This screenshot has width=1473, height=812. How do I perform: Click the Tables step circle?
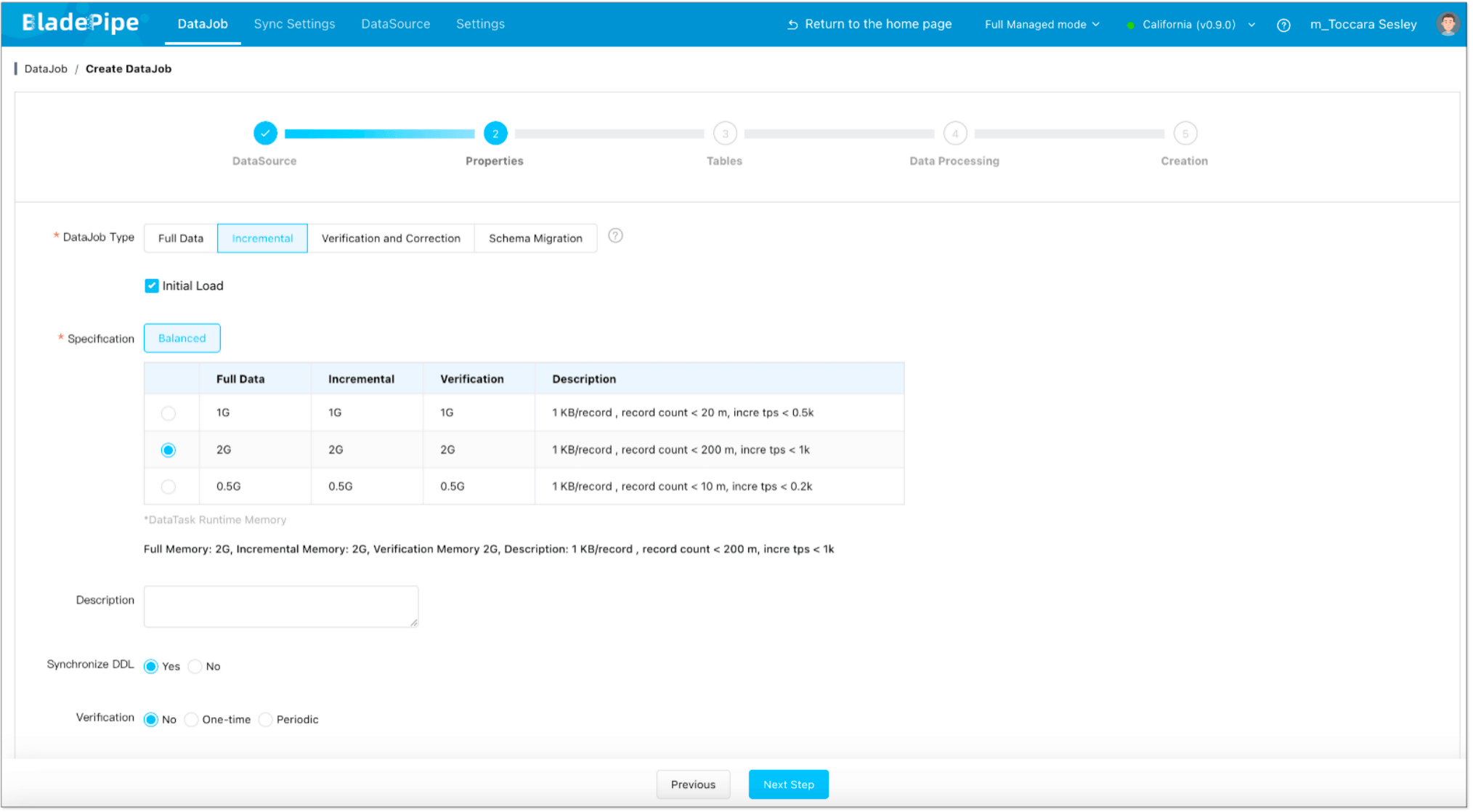pos(724,133)
